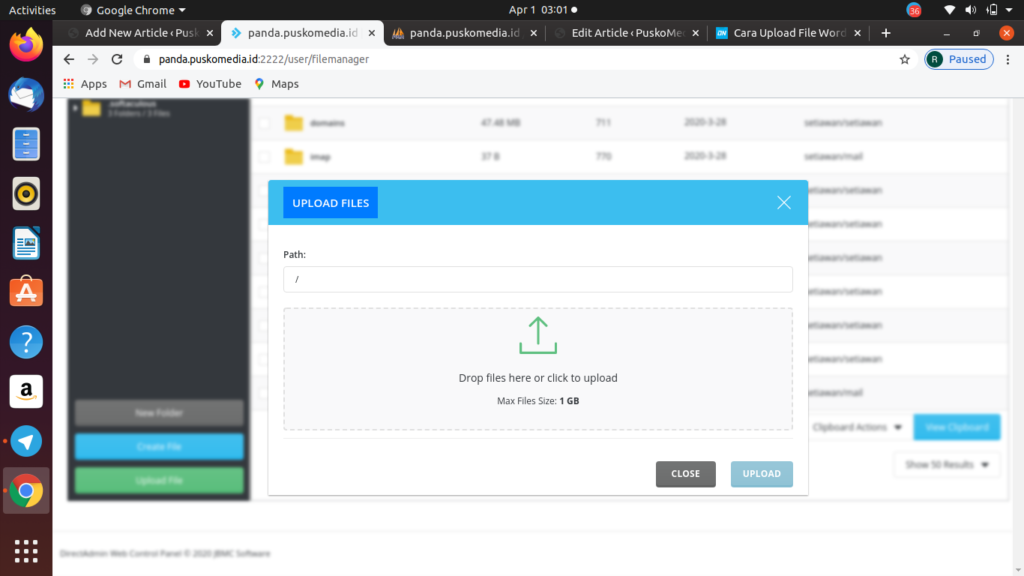The image size is (1024, 576).
Task: Open the domains folder row
Action: click(629, 123)
